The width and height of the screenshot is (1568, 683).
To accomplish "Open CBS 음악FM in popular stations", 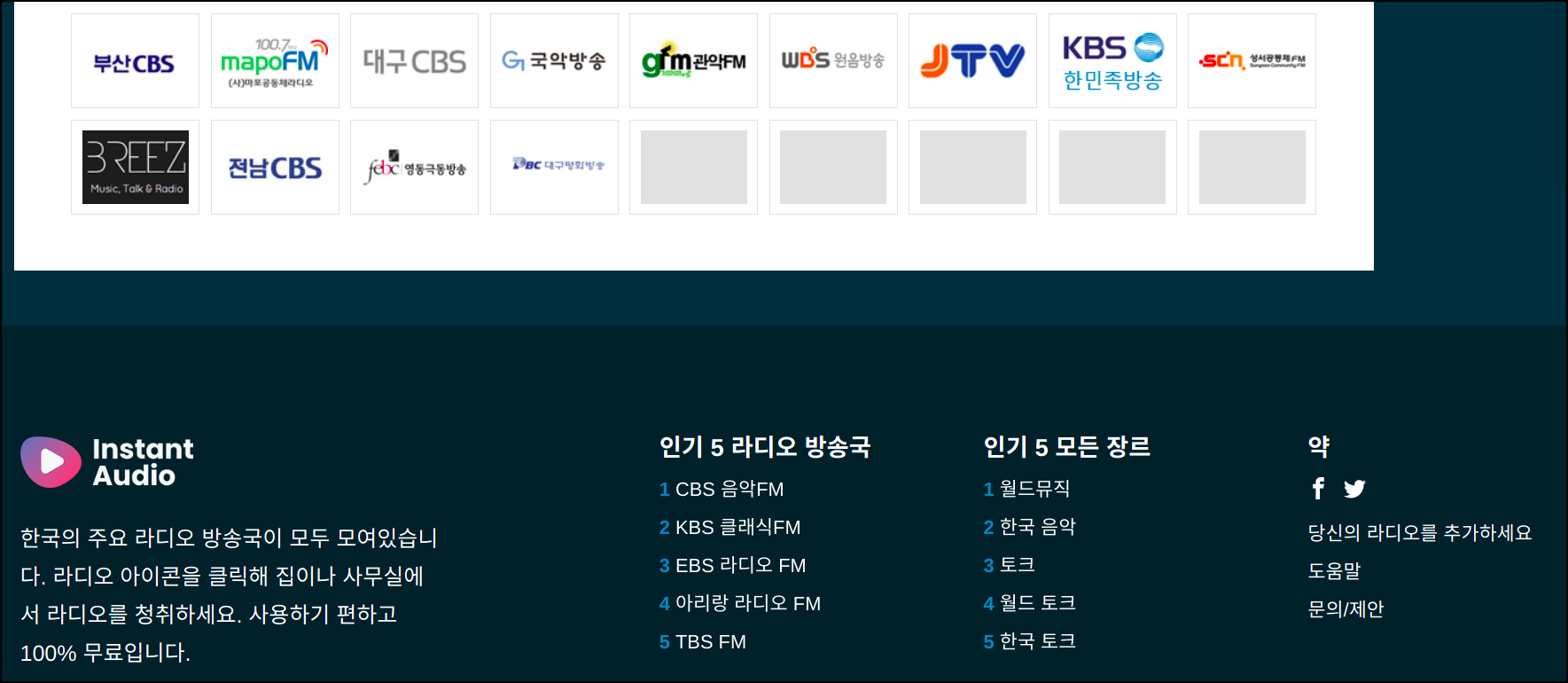I will 729,489.
